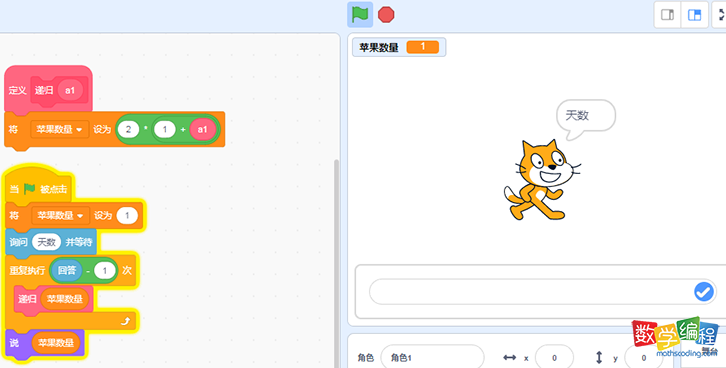Submit the answer with blue checkmark
The height and width of the screenshot is (368, 726).
coord(704,292)
